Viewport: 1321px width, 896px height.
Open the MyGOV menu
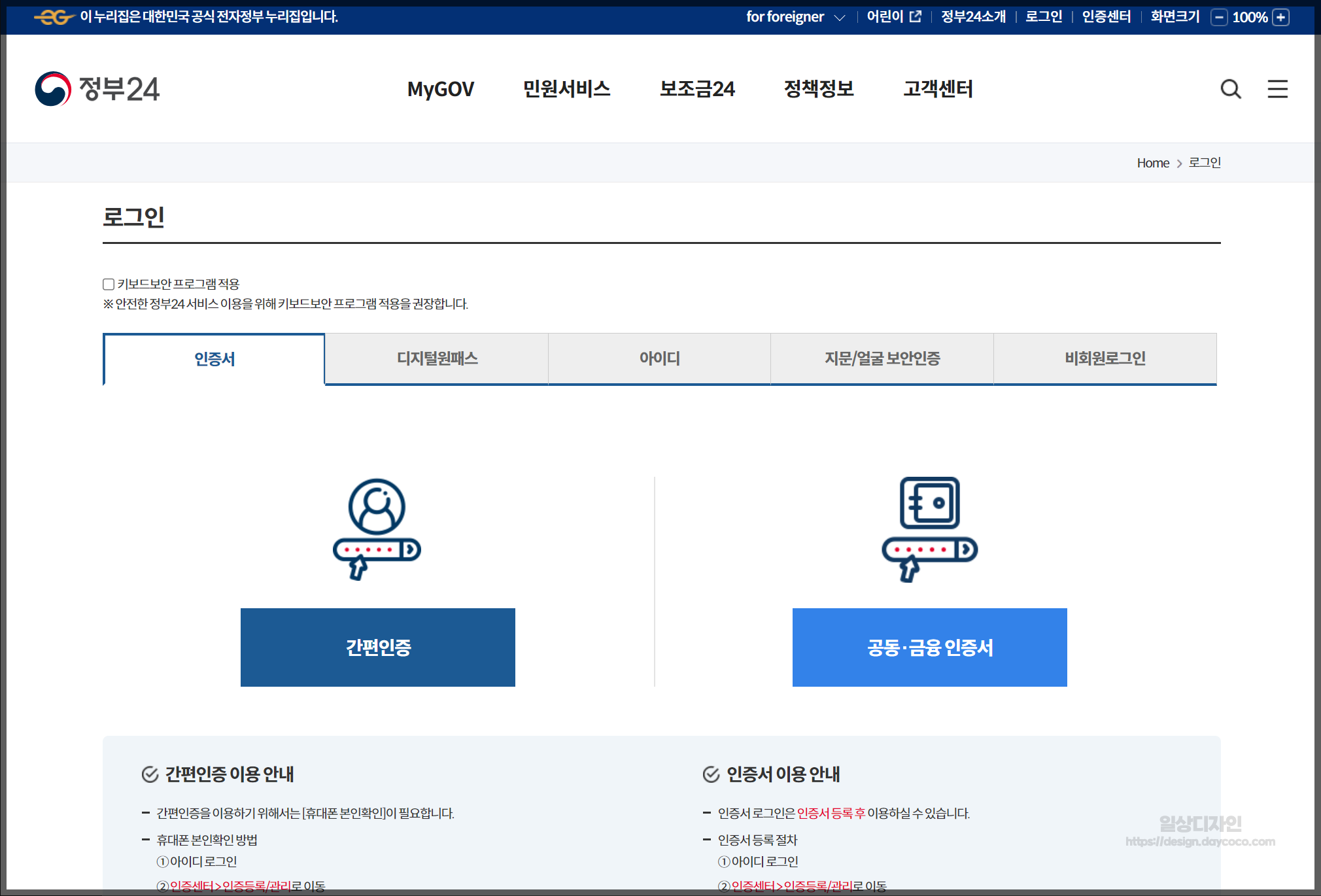coord(440,89)
